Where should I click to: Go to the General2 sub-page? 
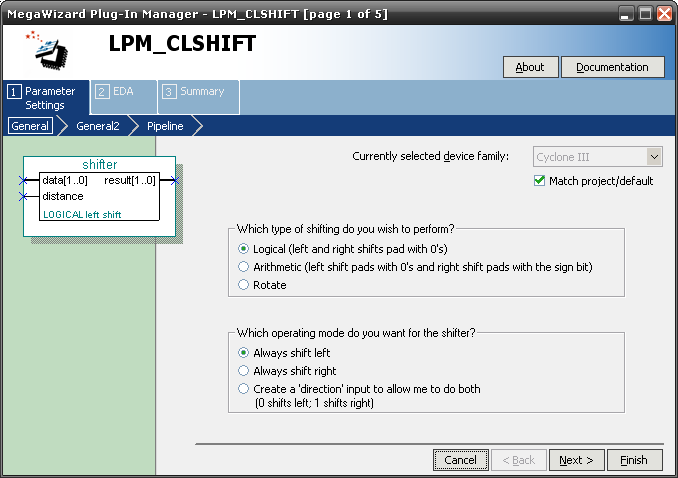coord(98,126)
